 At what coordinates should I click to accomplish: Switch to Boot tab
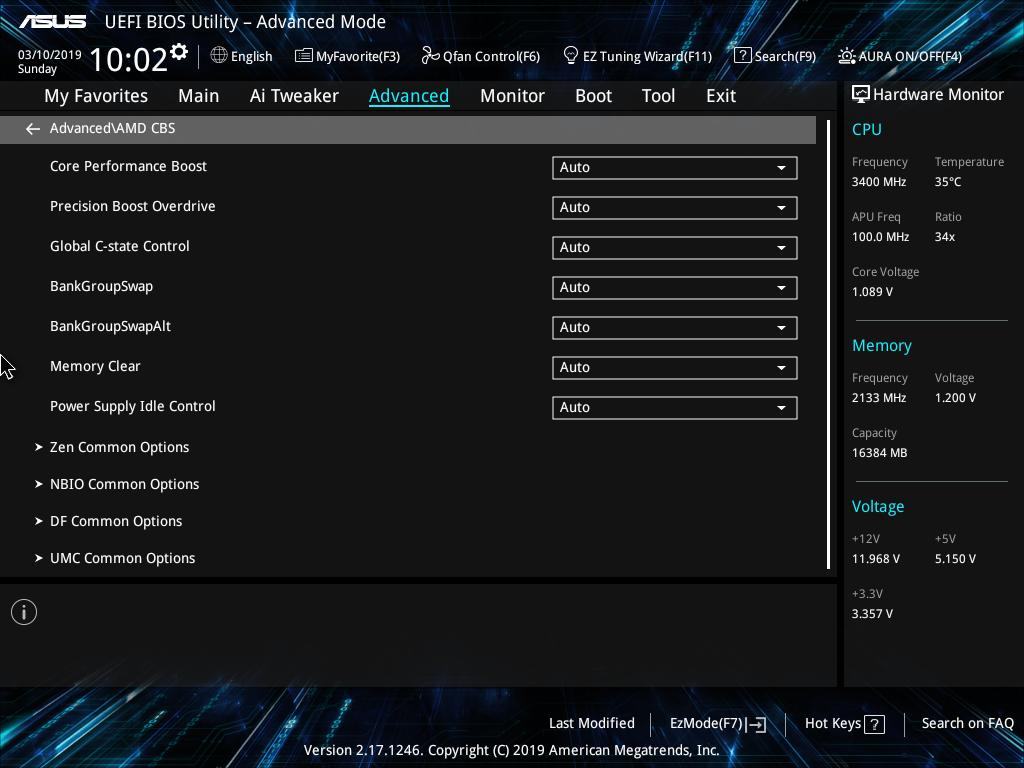pos(593,96)
